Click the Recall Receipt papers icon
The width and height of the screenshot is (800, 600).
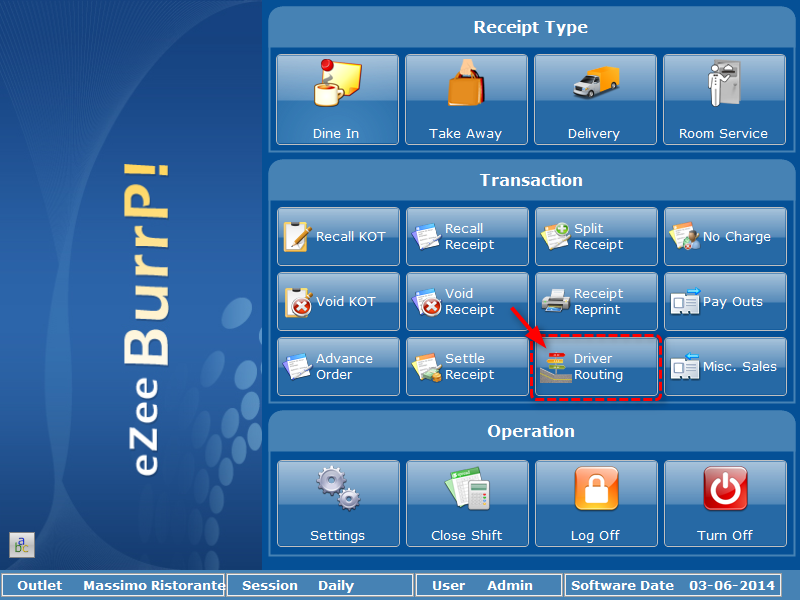(426, 237)
